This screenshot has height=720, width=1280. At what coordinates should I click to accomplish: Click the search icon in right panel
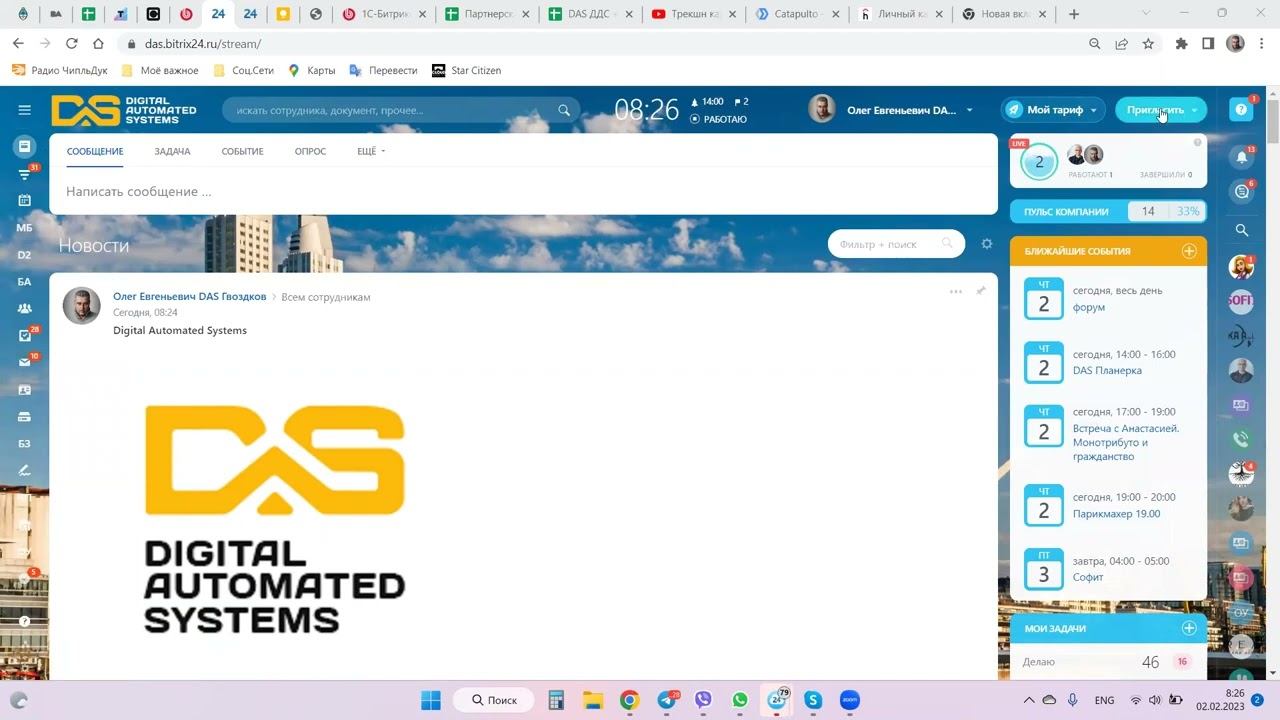click(1242, 230)
